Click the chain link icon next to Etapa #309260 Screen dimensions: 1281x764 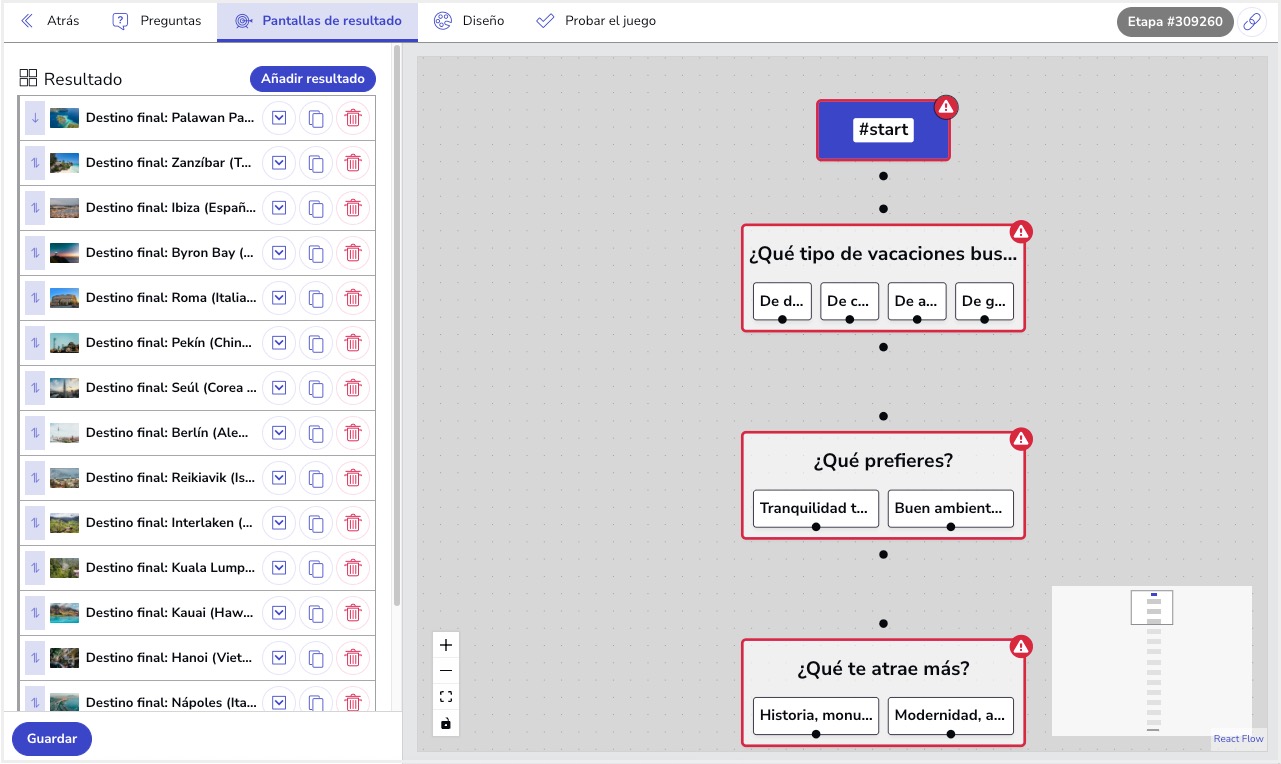(1252, 20)
